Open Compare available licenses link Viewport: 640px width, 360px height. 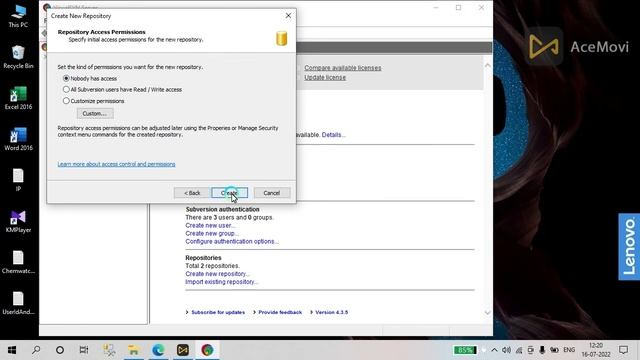[x=342, y=68]
